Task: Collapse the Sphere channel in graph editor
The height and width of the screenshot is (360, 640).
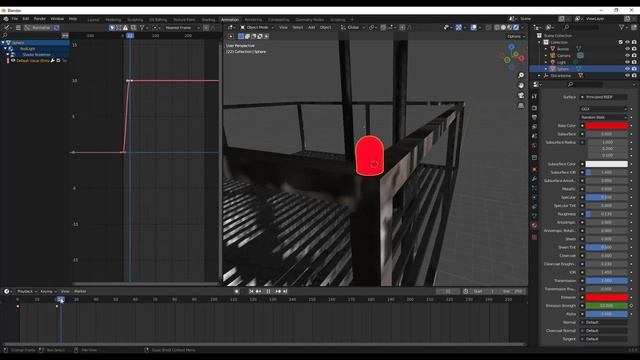Action: [x=3, y=42]
